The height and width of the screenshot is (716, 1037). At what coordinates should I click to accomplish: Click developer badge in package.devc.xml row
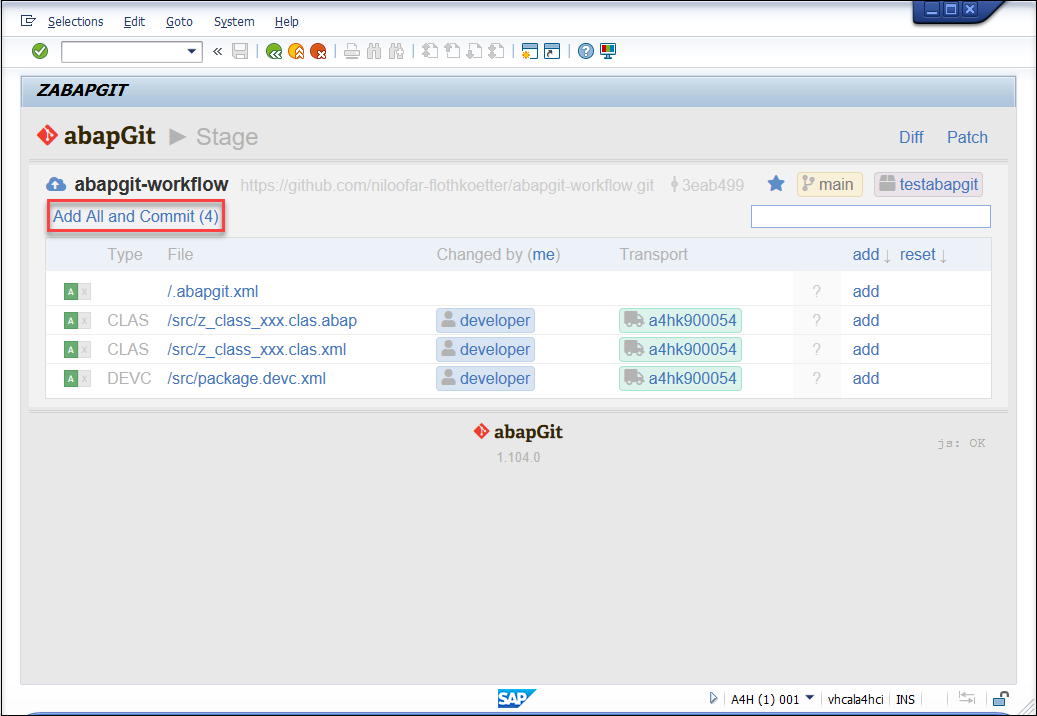(x=485, y=379)
